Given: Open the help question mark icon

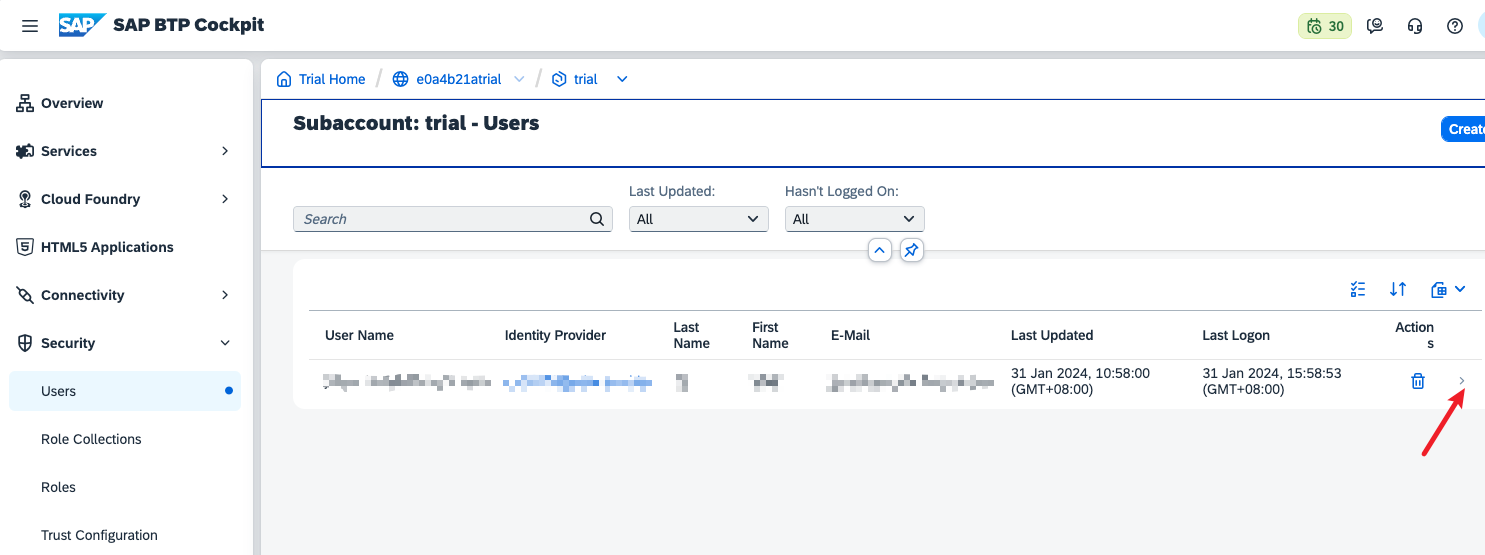Looking at the screenshot, I should [x=1455, y=26].
